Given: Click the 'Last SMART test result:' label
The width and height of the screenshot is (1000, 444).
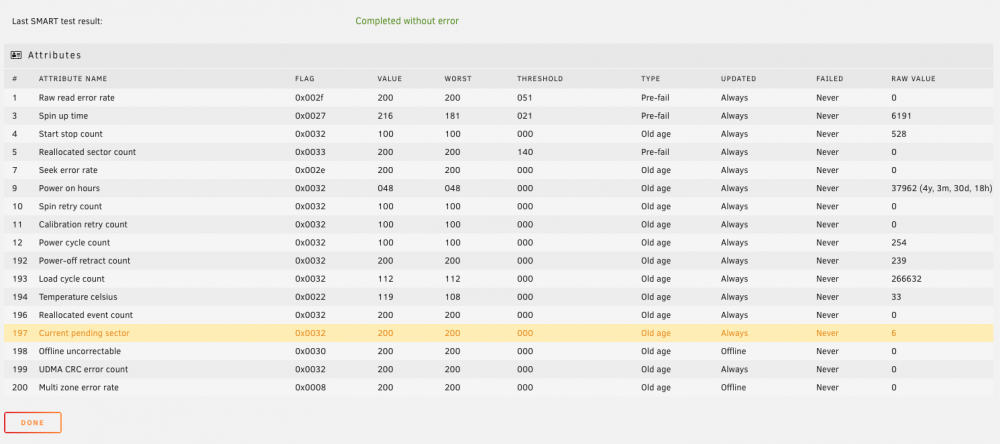Looking at the screenshot, I should point(57,21).
